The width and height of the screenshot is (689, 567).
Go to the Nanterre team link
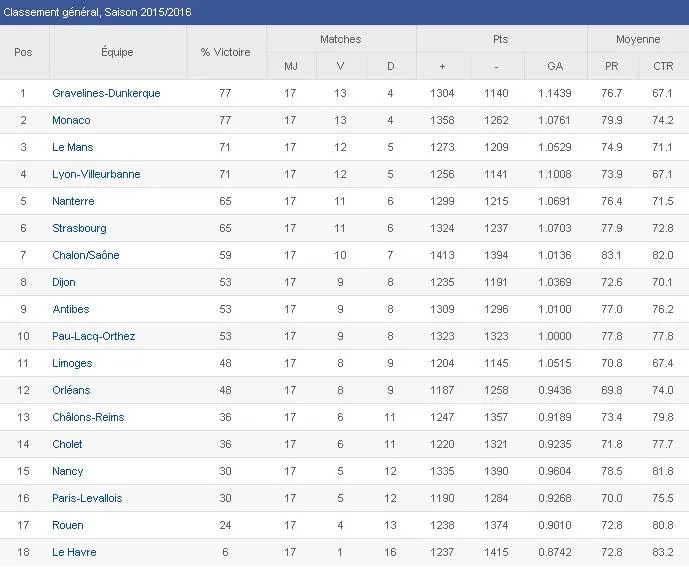tap(73, 201)
